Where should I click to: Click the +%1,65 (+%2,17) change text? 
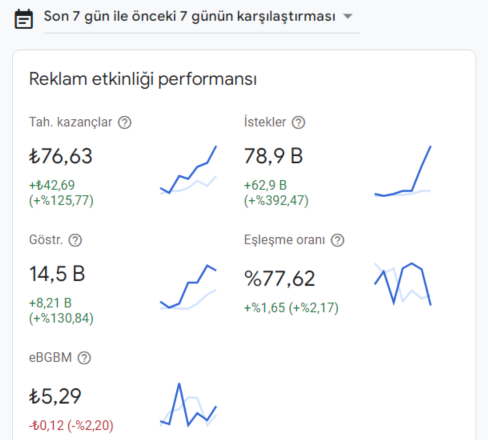pyautogui.click(x=291, y=308)
